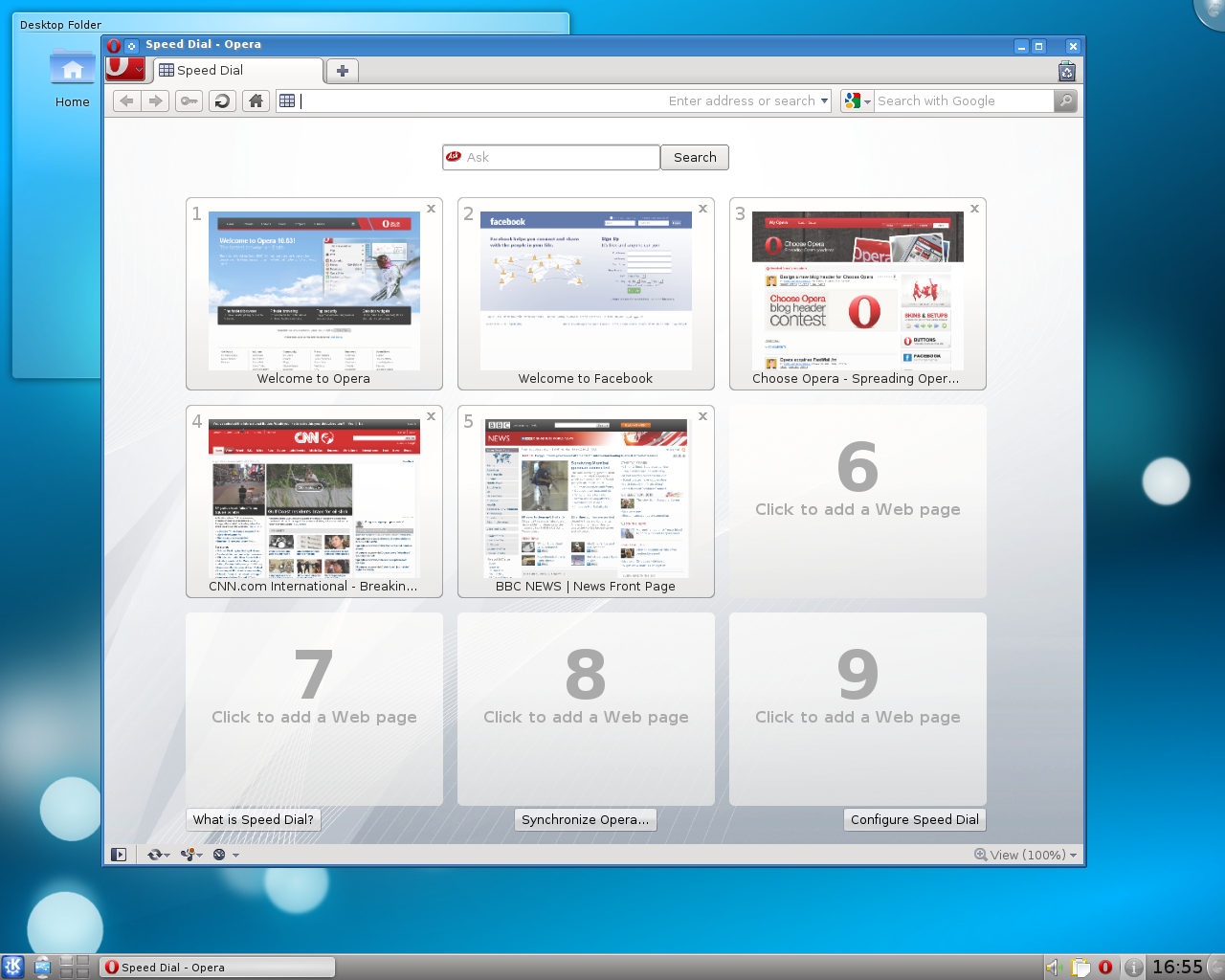Focus the Search with Google field

[964, 100]
